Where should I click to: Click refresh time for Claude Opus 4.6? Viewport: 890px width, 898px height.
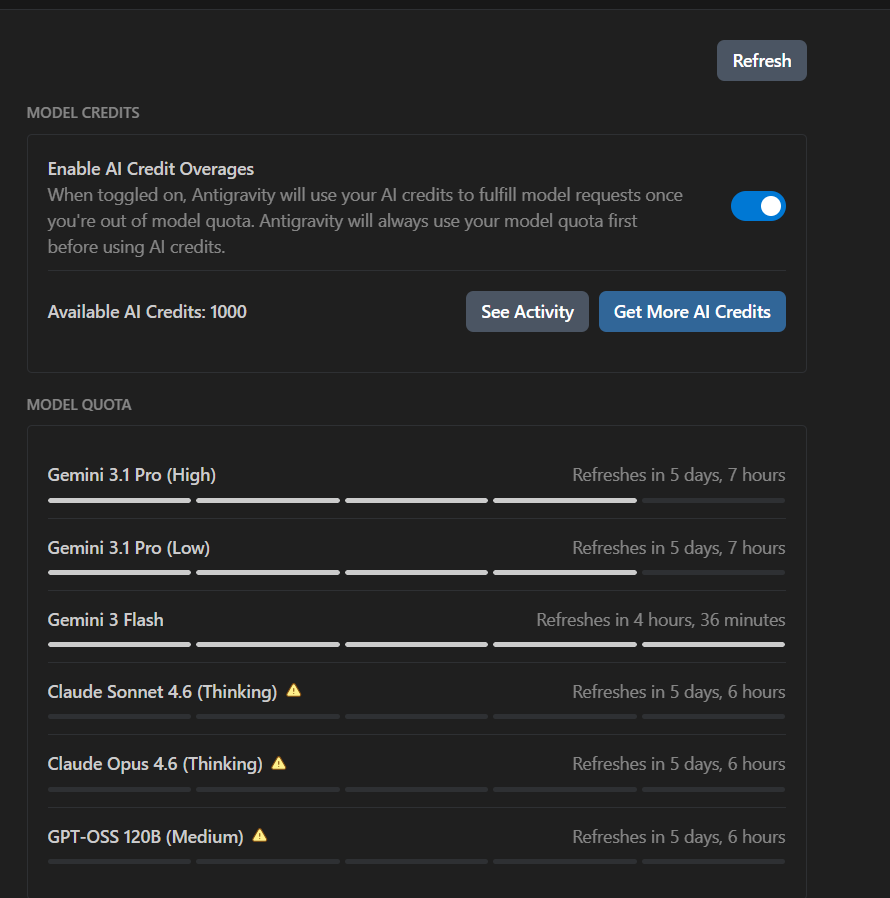tap(679, 764)
